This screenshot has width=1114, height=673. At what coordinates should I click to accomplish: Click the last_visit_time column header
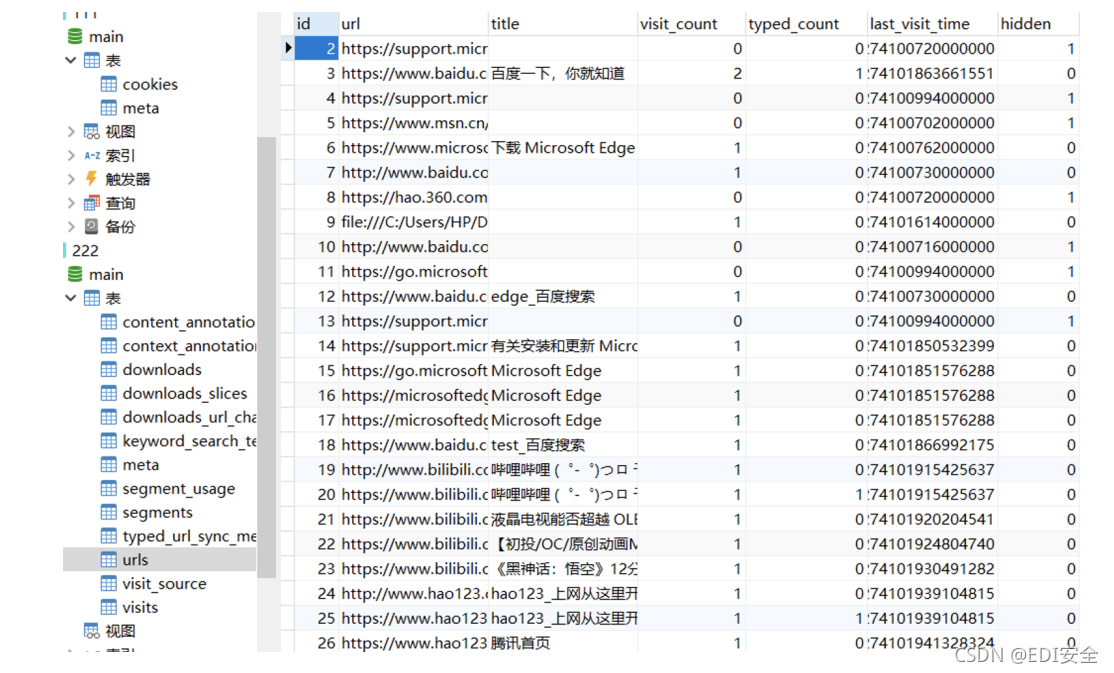click(932, 23)
